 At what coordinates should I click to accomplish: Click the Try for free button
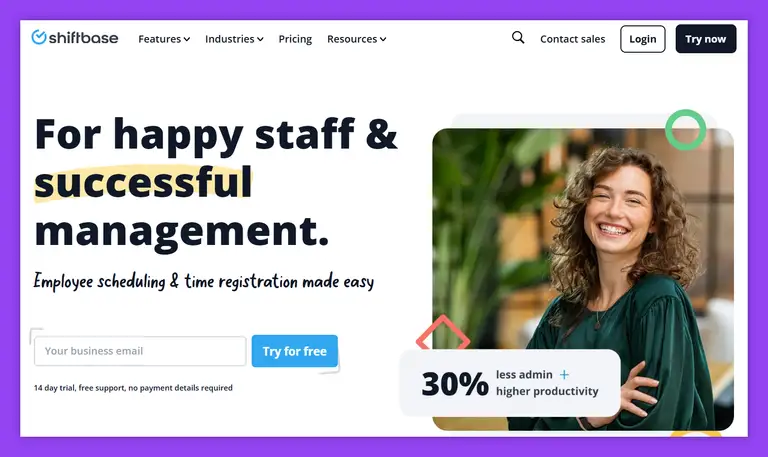point(295,351)
